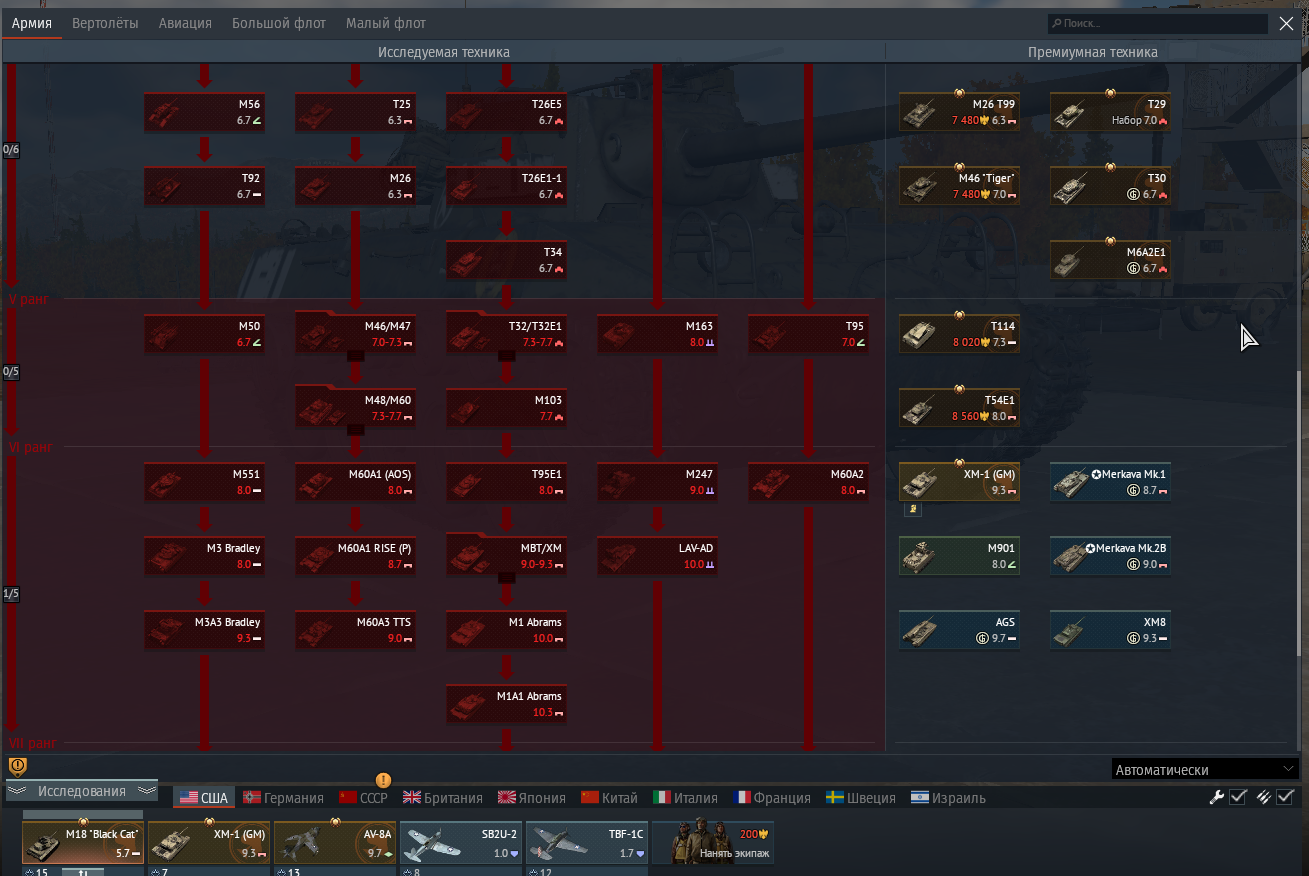Viewport: 1309px width, 876px height.
Task: Choose the XM8 light tank card
Action: [x=1111, y=630]
